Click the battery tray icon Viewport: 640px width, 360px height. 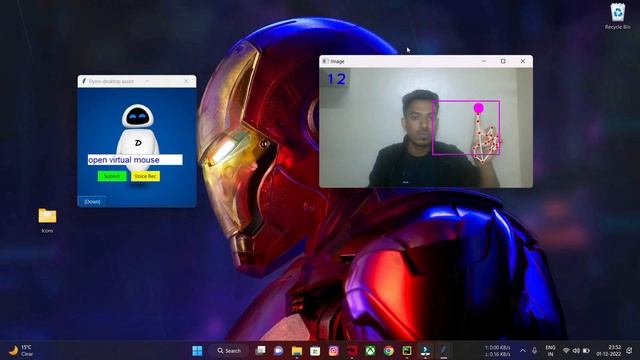[x=587, y=351]
